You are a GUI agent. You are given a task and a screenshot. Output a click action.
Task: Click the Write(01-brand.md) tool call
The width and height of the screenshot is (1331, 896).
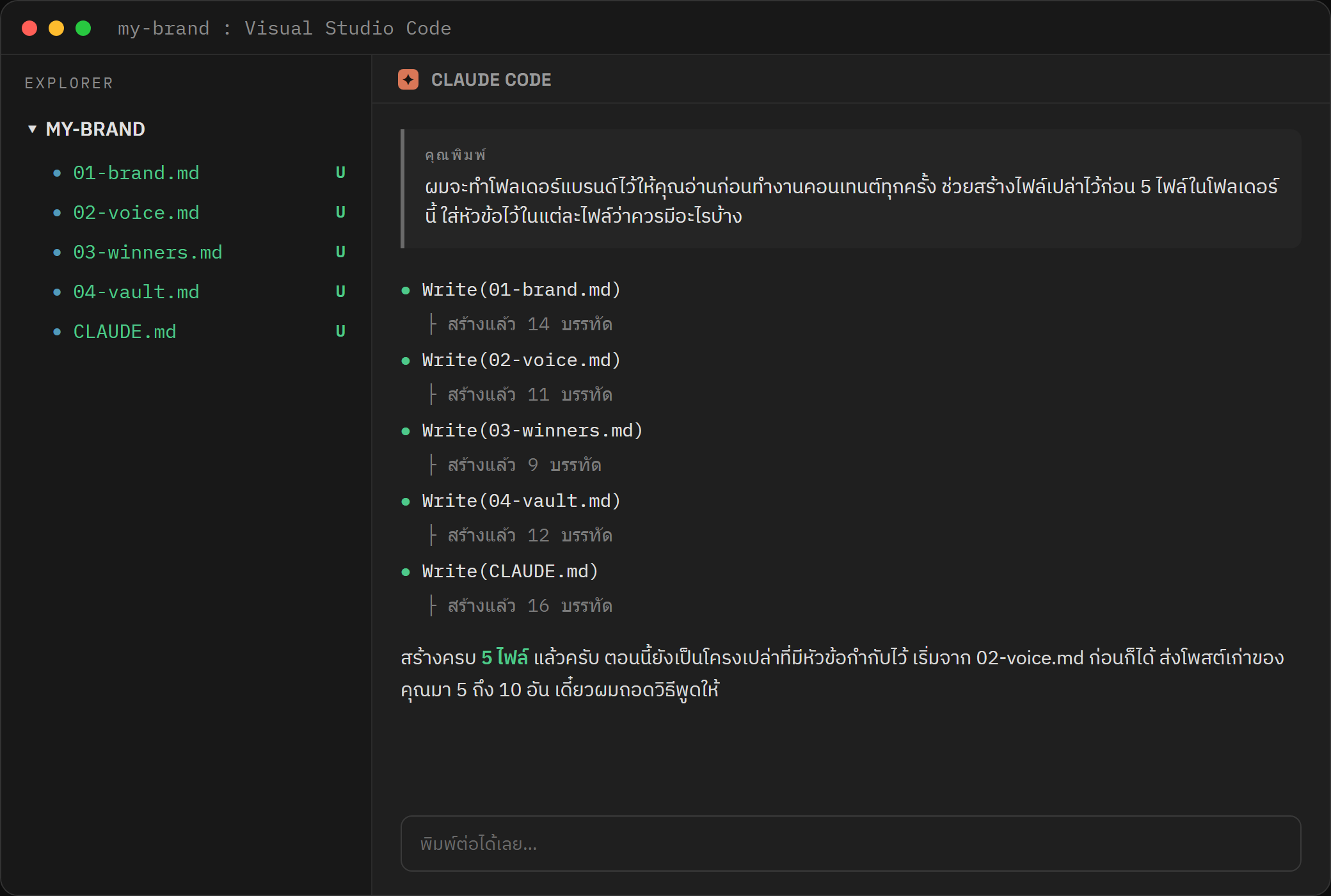(x=521, y=290)
